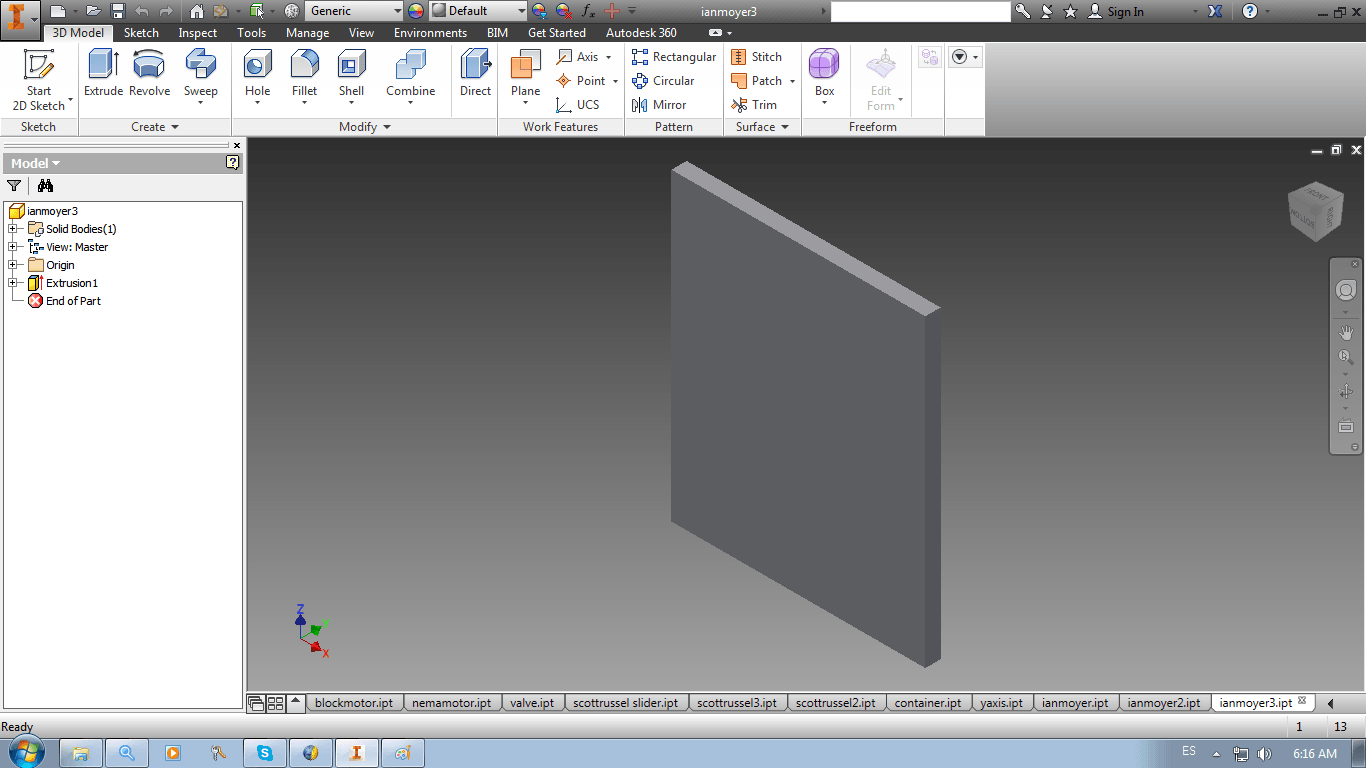Select the Trim surface tool

point(754,105)
